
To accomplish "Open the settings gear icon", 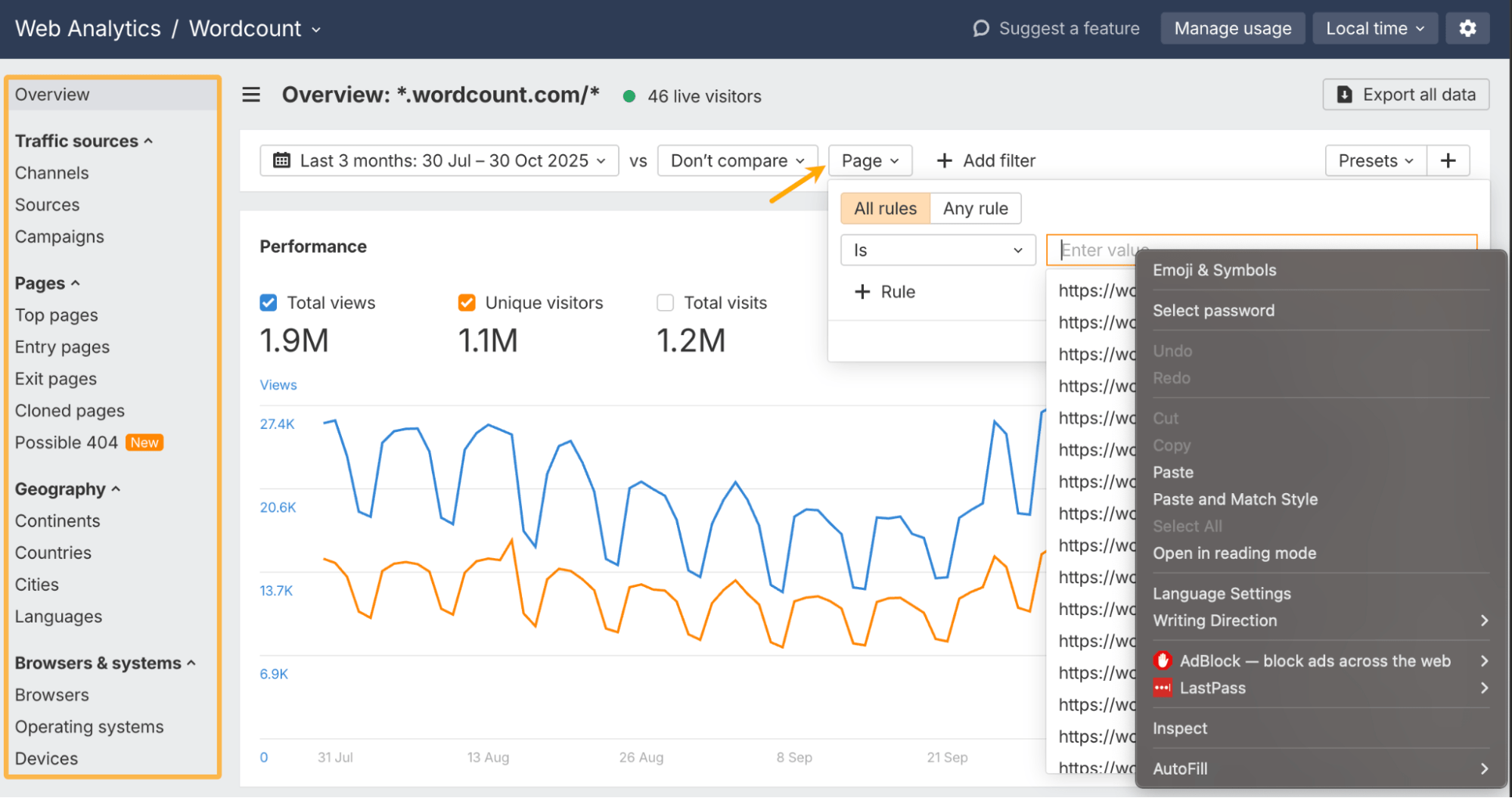I will coord(1467,29).
